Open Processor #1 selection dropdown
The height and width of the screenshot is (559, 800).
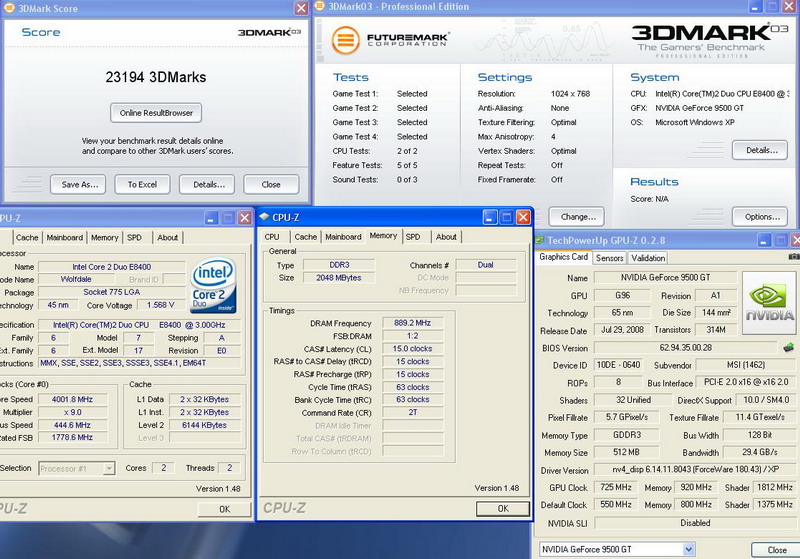pos(77,468)
